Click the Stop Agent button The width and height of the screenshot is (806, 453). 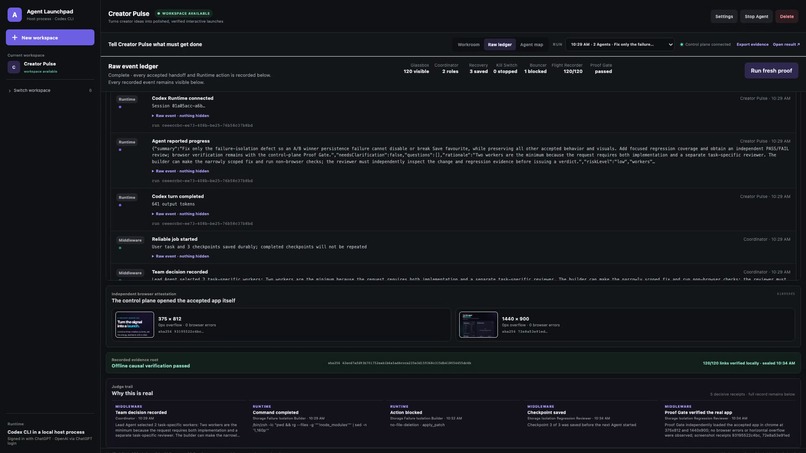[x=756, y=16]
